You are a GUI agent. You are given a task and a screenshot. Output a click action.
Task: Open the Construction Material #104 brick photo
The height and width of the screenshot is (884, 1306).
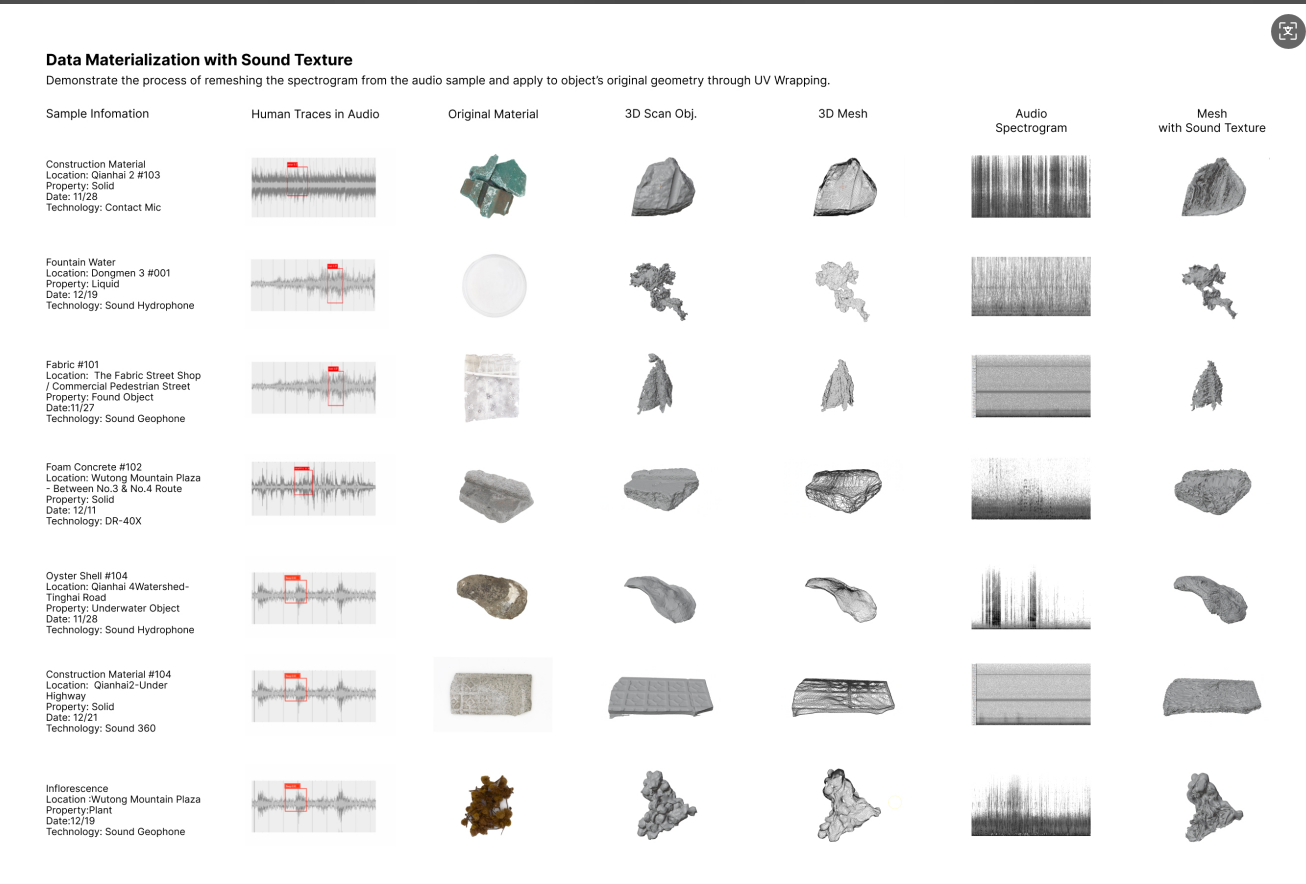493,694
